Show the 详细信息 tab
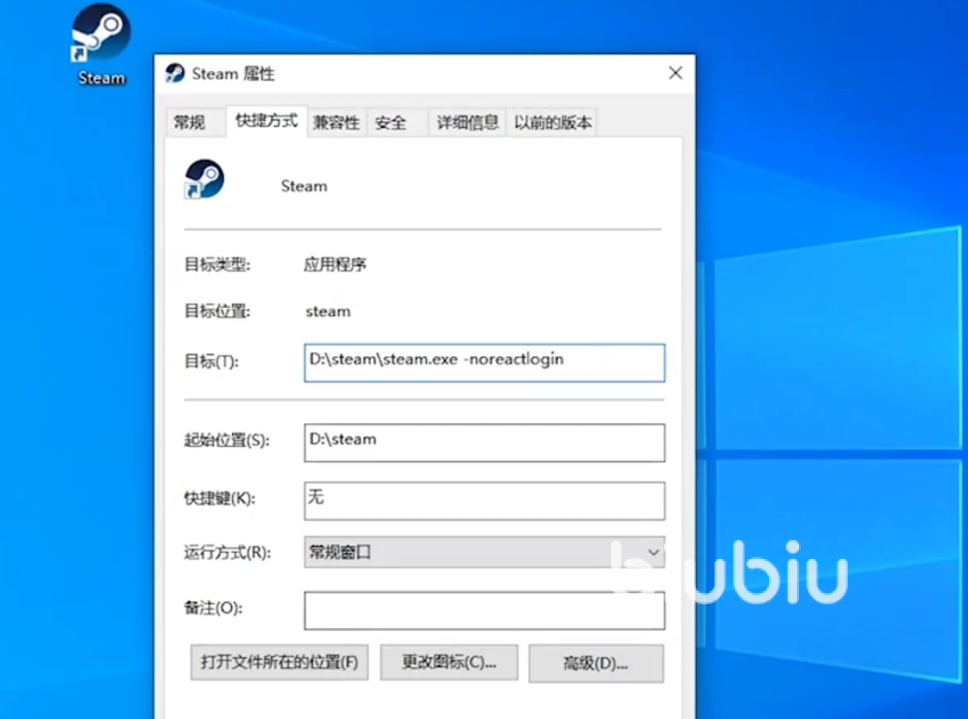 click(466, 123)
